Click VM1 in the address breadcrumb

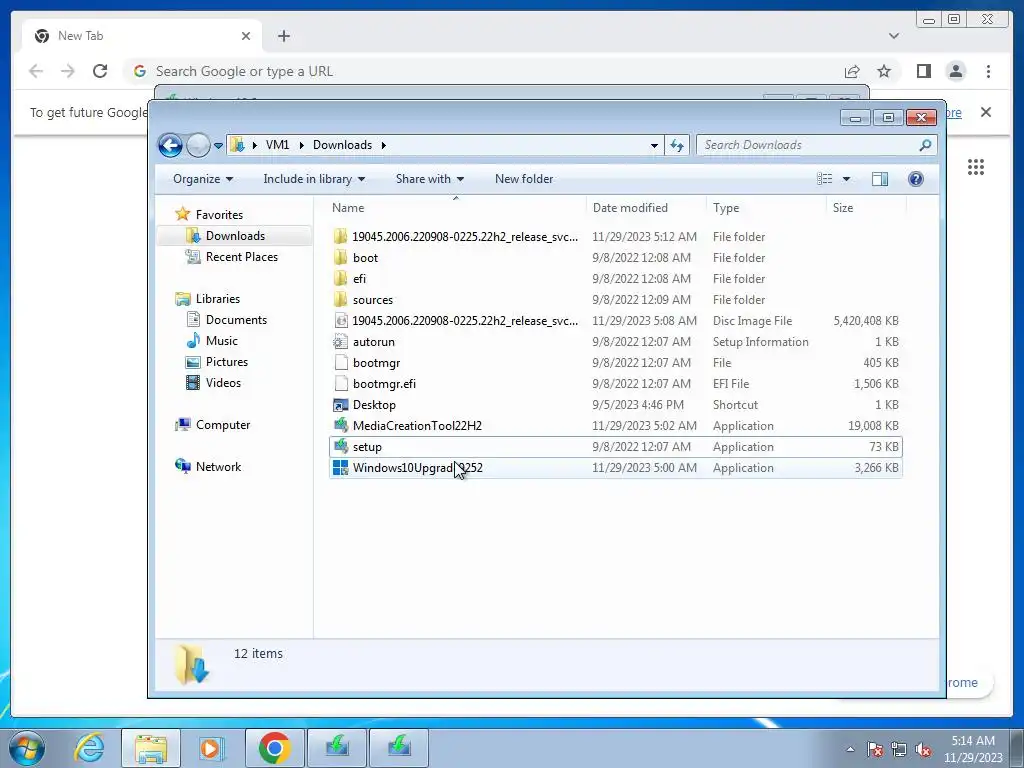[x=277, y=145]
